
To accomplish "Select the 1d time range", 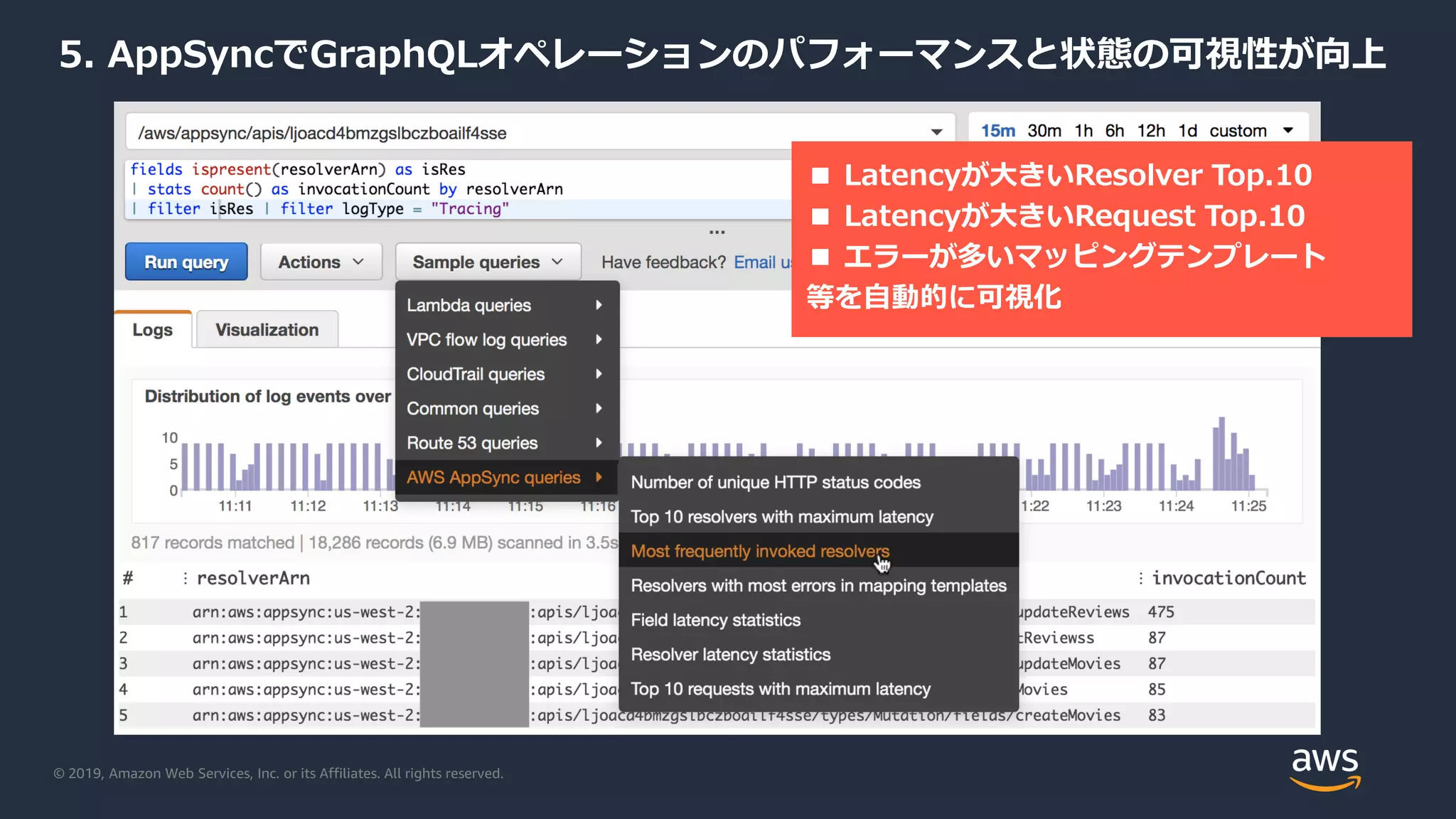I will [x=1187, y=131].
